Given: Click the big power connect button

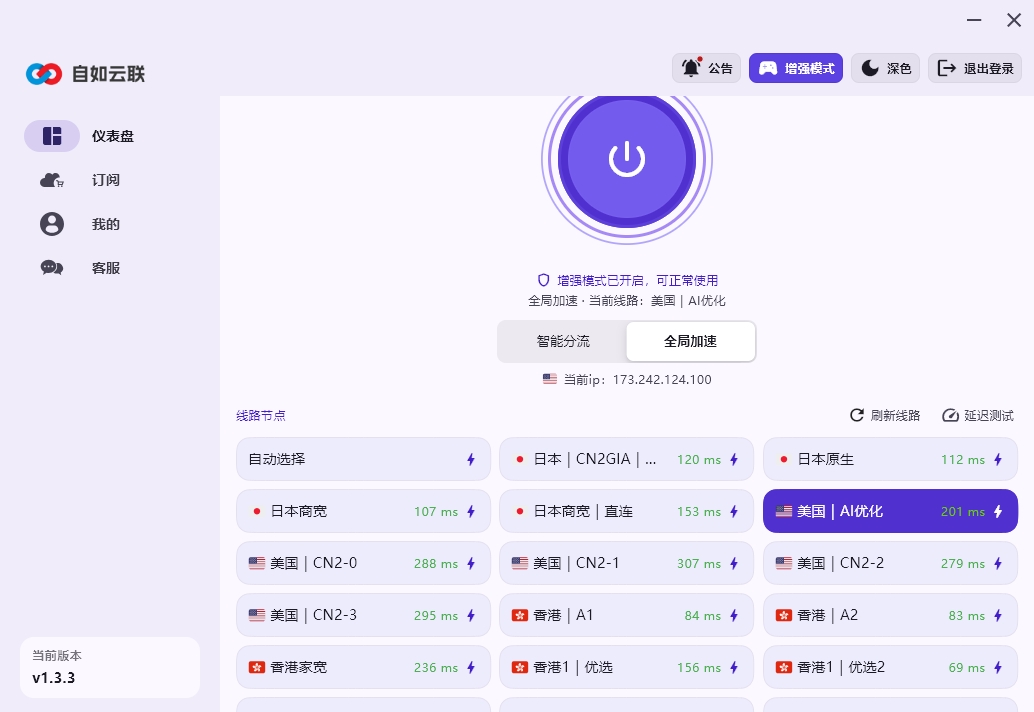Looking at the screenshot, I should [626, 159].
